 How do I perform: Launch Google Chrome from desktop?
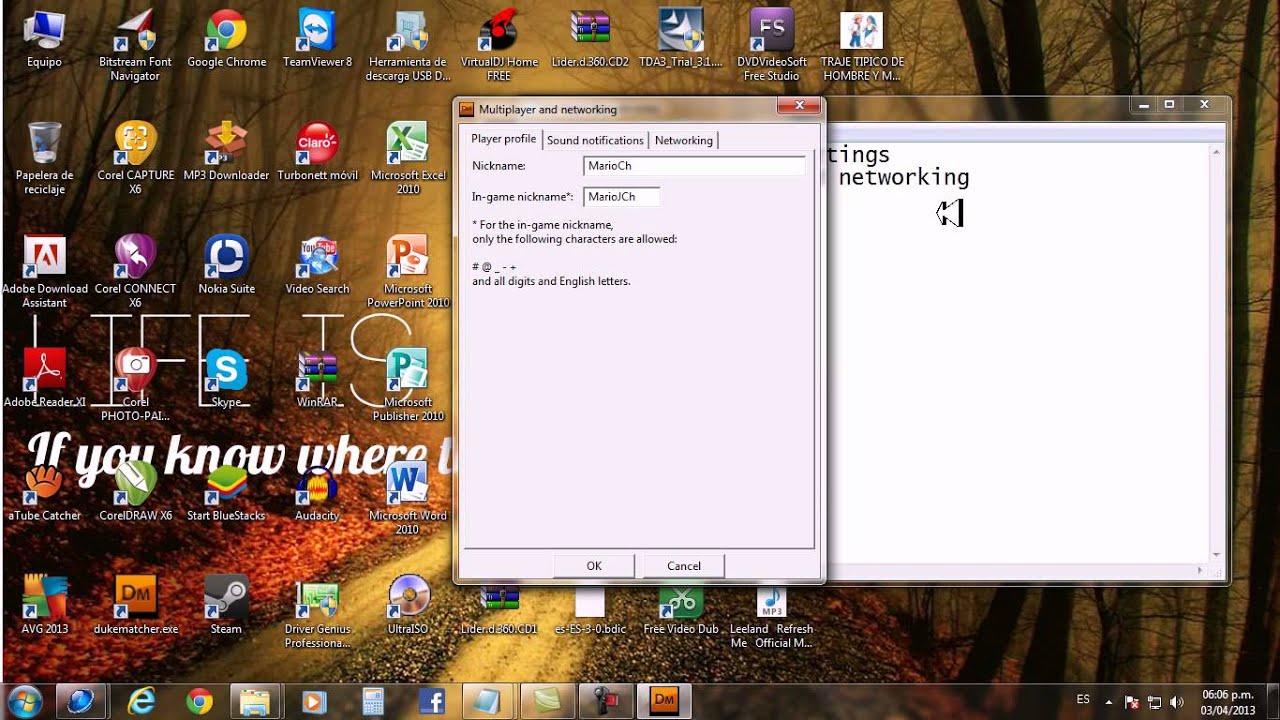(226, 38)
